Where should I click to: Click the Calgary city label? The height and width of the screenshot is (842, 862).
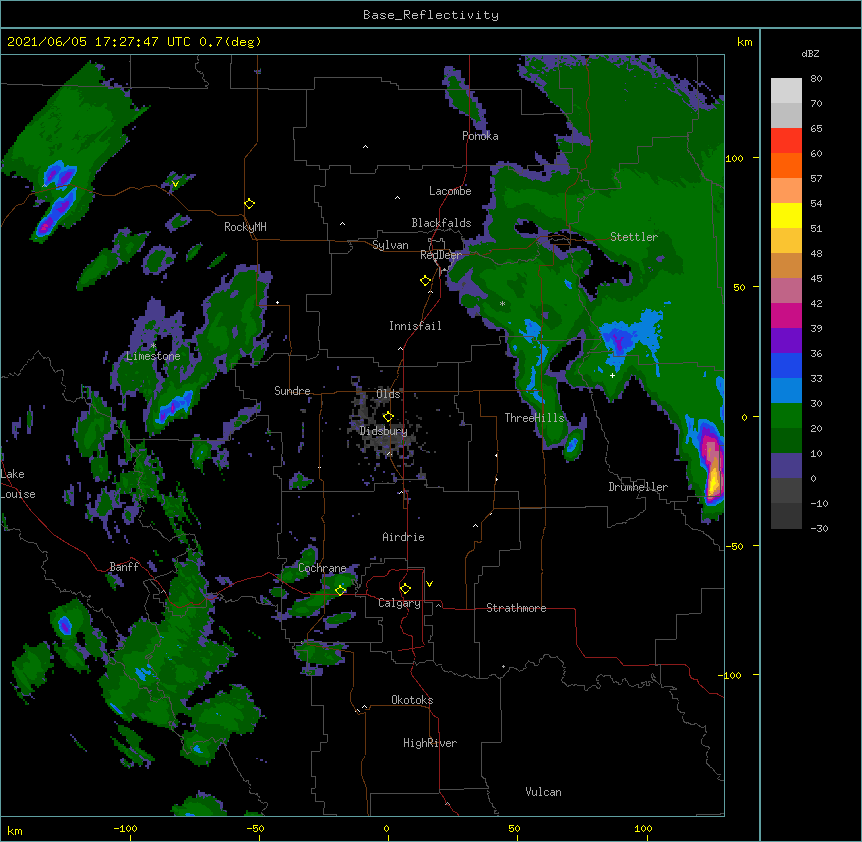[x=399, y=603]
